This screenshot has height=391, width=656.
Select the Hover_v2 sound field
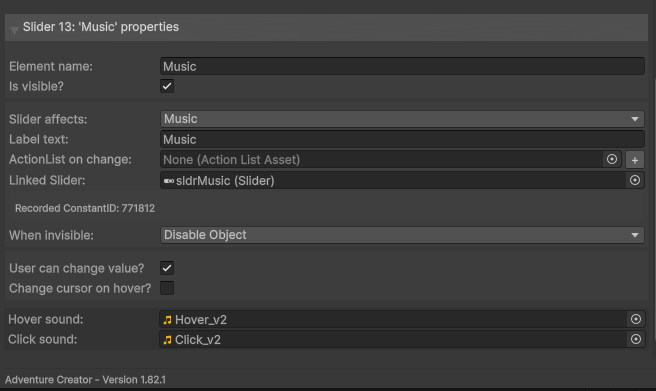pos(393,319)
